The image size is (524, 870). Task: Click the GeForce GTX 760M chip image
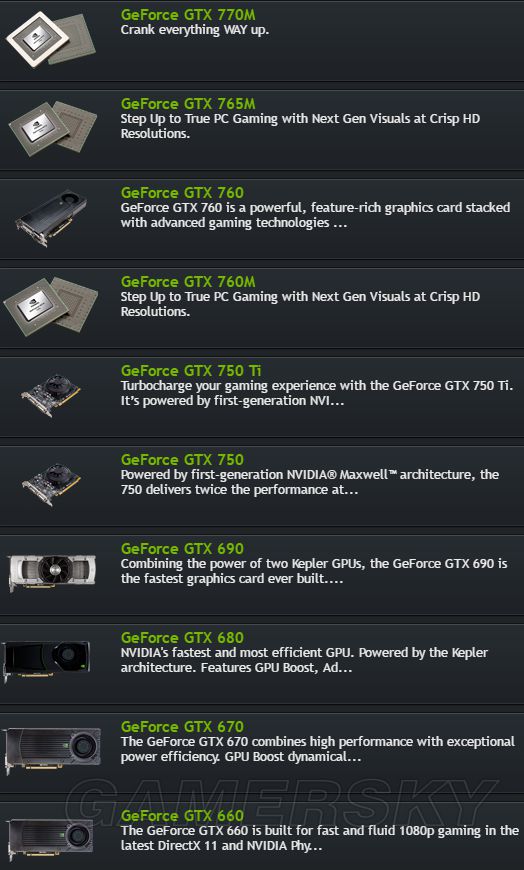point(51,306)
